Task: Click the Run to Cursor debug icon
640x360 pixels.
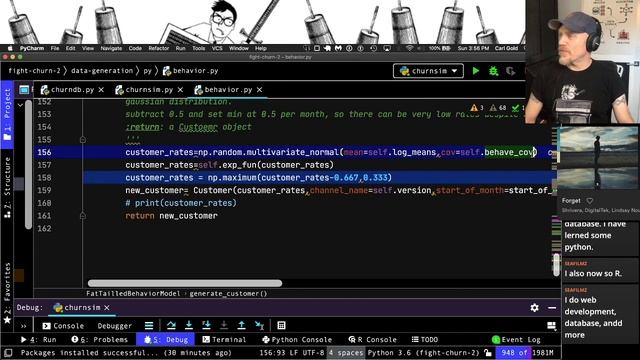Action: point(259,325)
